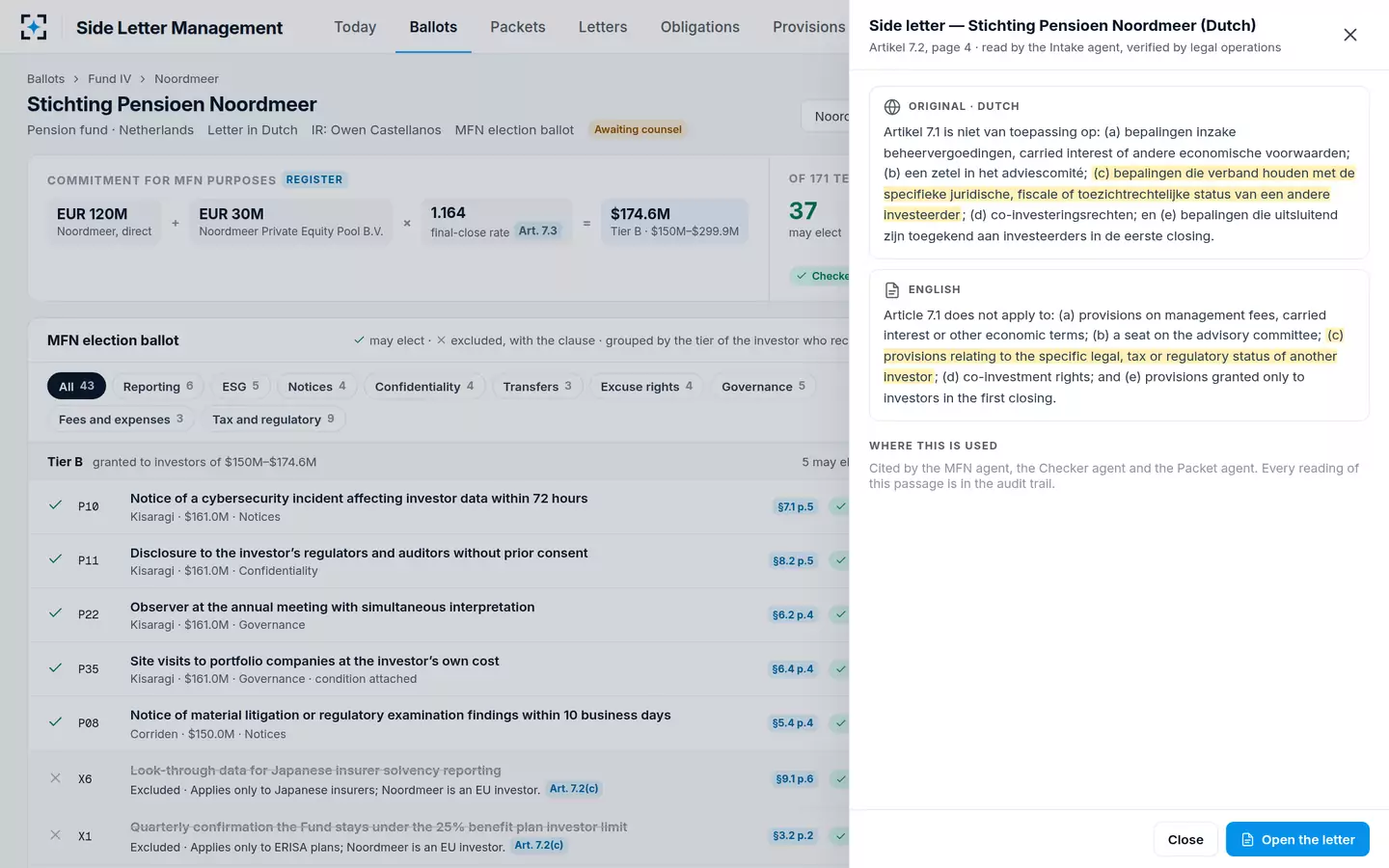Open the §7.1 p.5 citation
The height and width of the screenshot is (868, 1389).
tap(796, 506)
